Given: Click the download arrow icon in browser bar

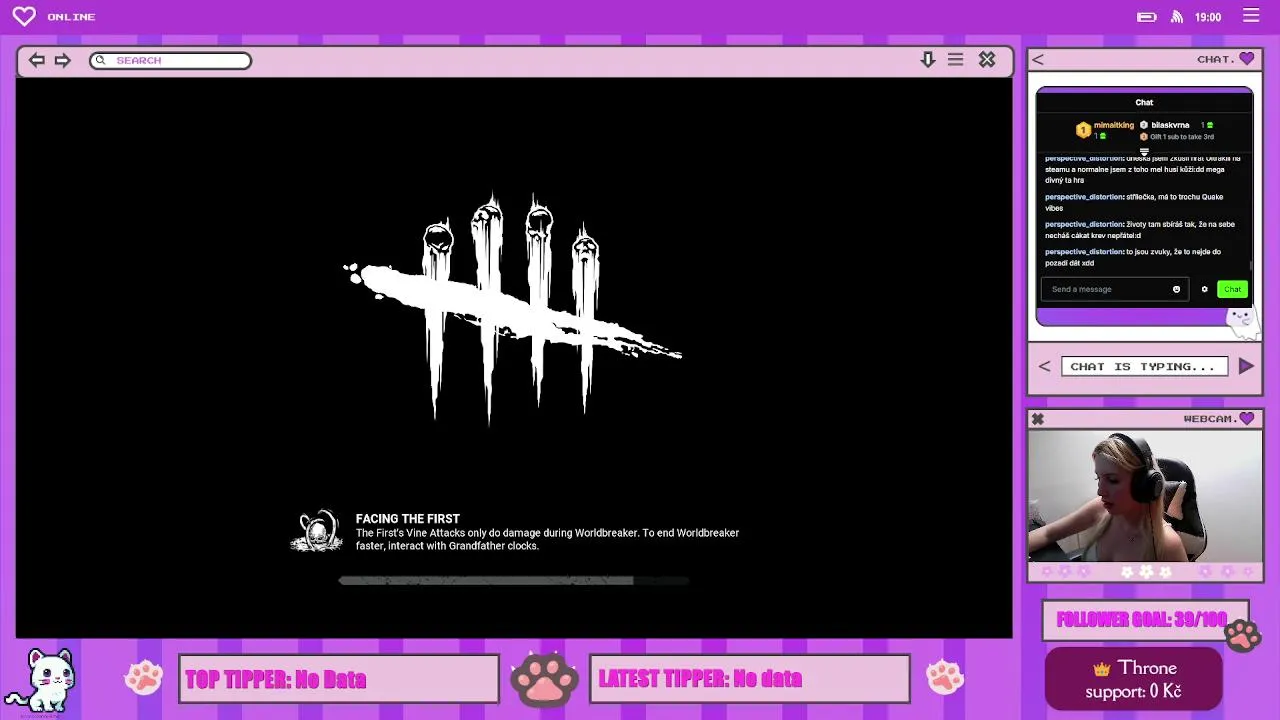Looking at the screenshot, I should pyautogui.click(x=928, y=60).
